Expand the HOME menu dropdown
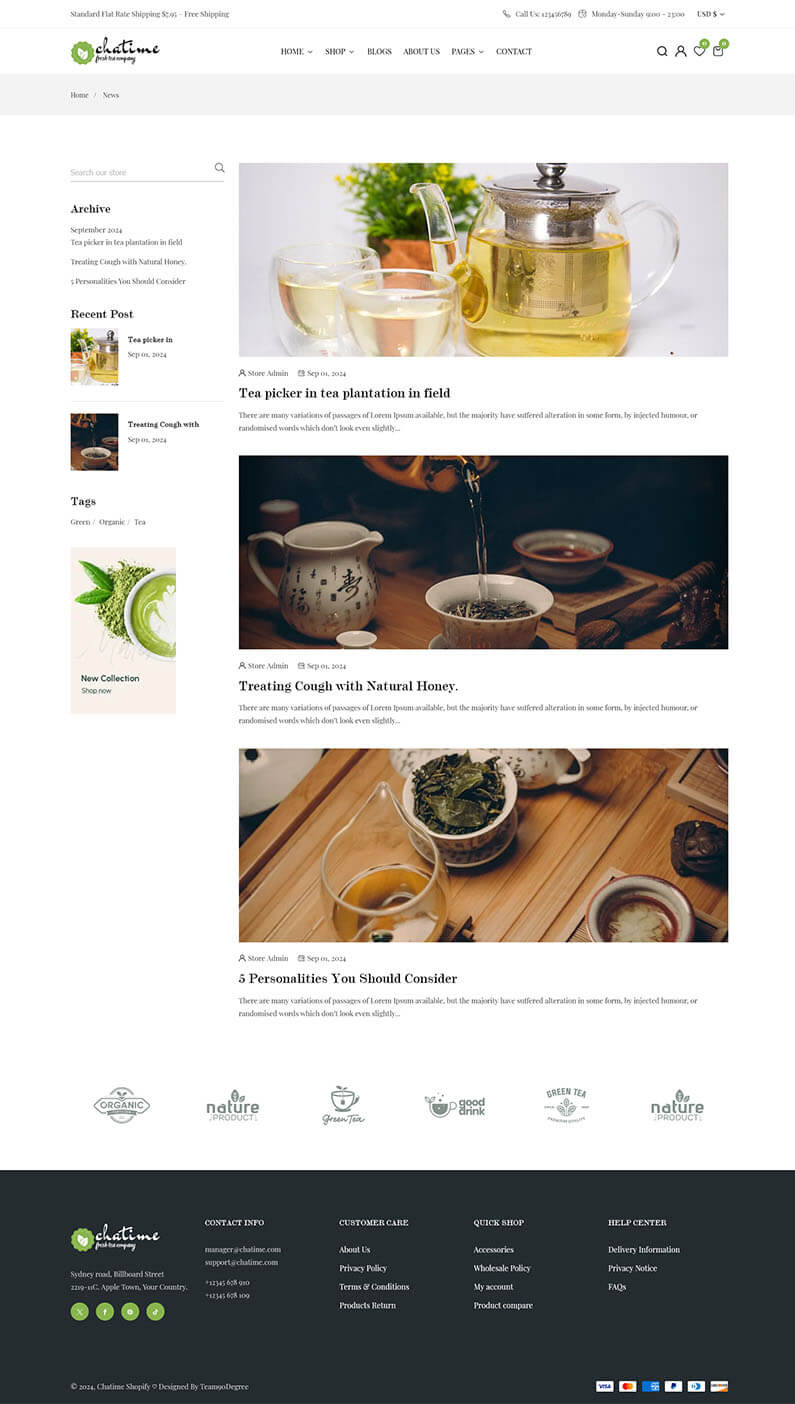Screen dimensions: 795x1404 [296, 51]
